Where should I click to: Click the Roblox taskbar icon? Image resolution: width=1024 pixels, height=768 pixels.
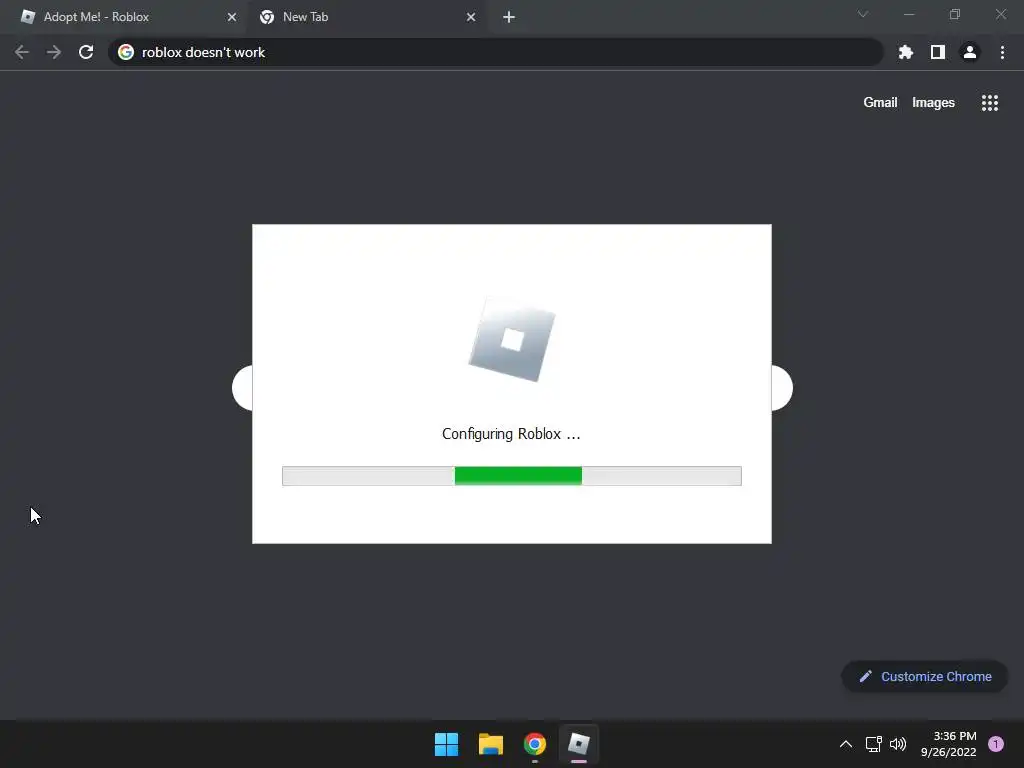pyautogui.click(x=579, y=744)
